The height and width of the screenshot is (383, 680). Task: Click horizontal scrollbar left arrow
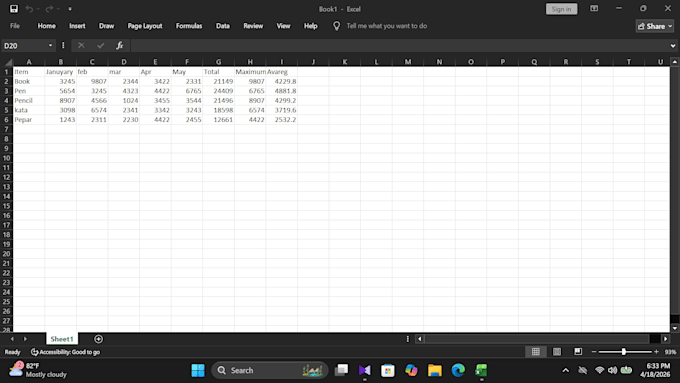tap(419, 339)
